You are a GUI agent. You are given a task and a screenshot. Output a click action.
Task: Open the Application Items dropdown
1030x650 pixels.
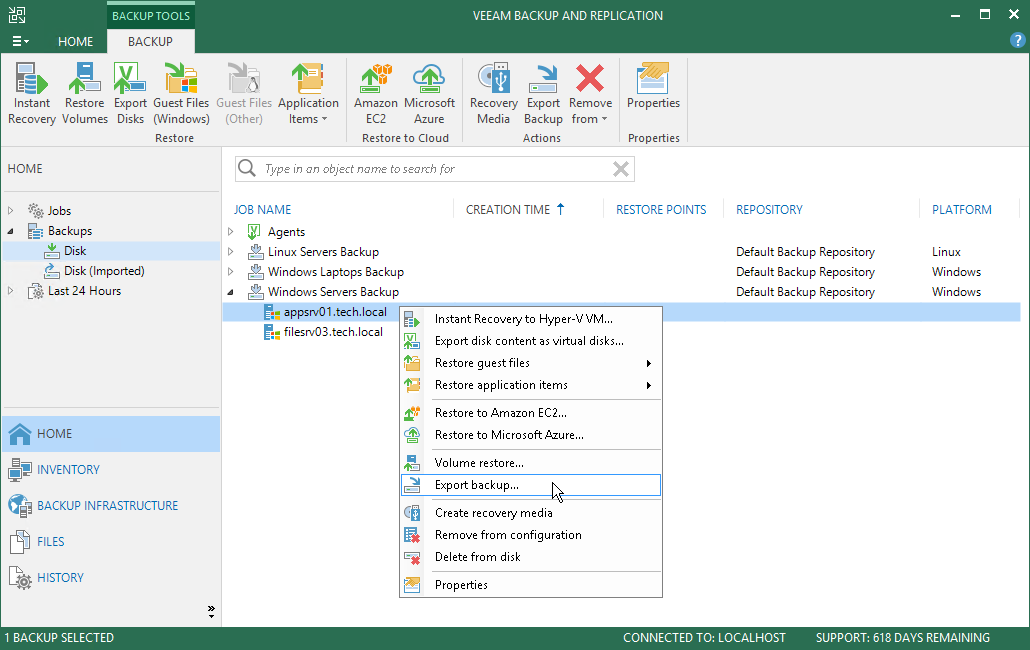(x=308, y=93)
